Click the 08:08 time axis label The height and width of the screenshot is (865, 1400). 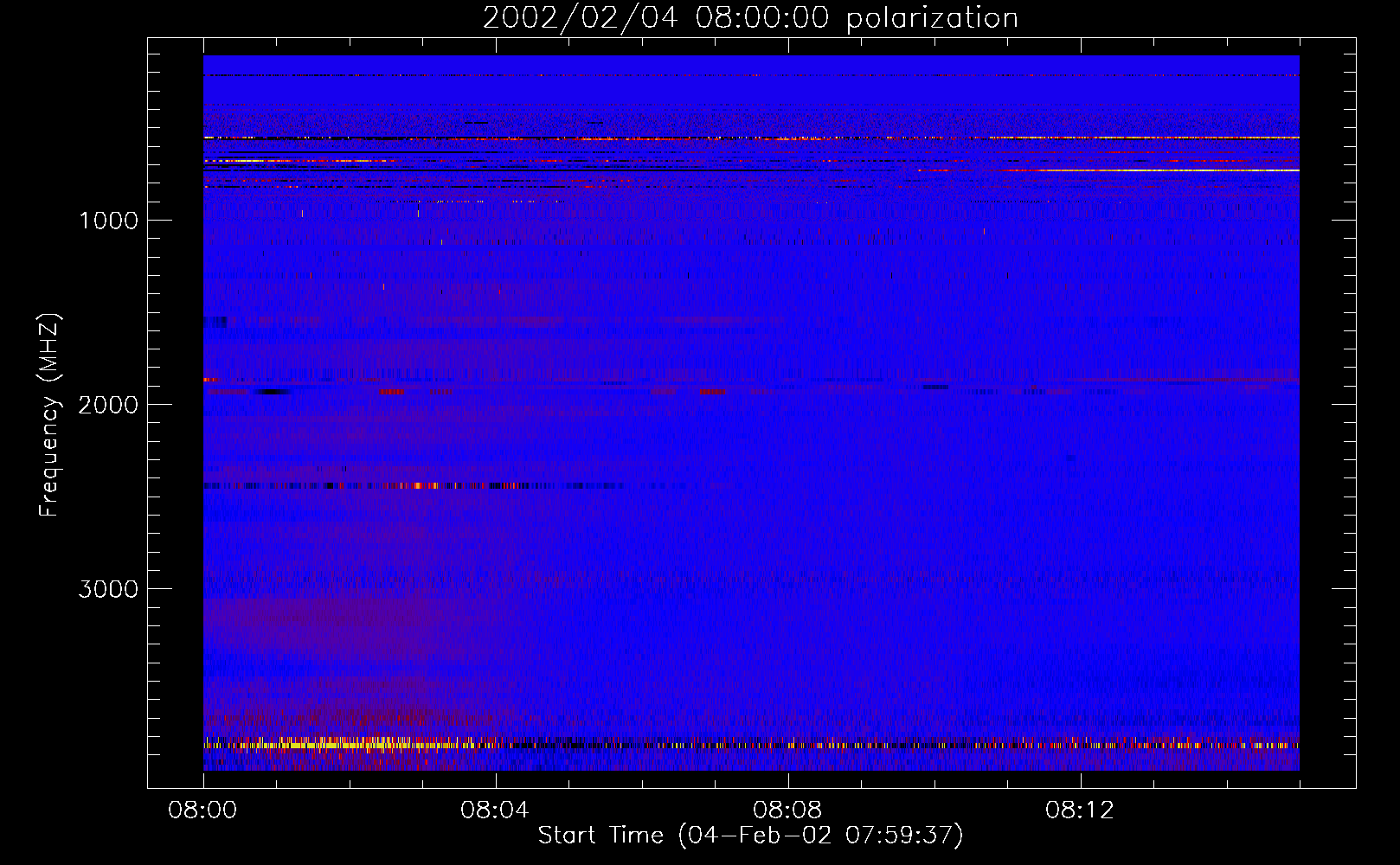(x=787, y=811)
